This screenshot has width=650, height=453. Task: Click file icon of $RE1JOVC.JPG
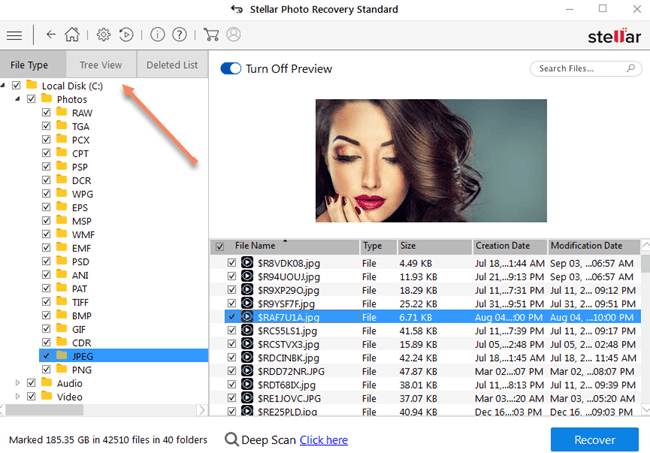click(x=247, y=398)
